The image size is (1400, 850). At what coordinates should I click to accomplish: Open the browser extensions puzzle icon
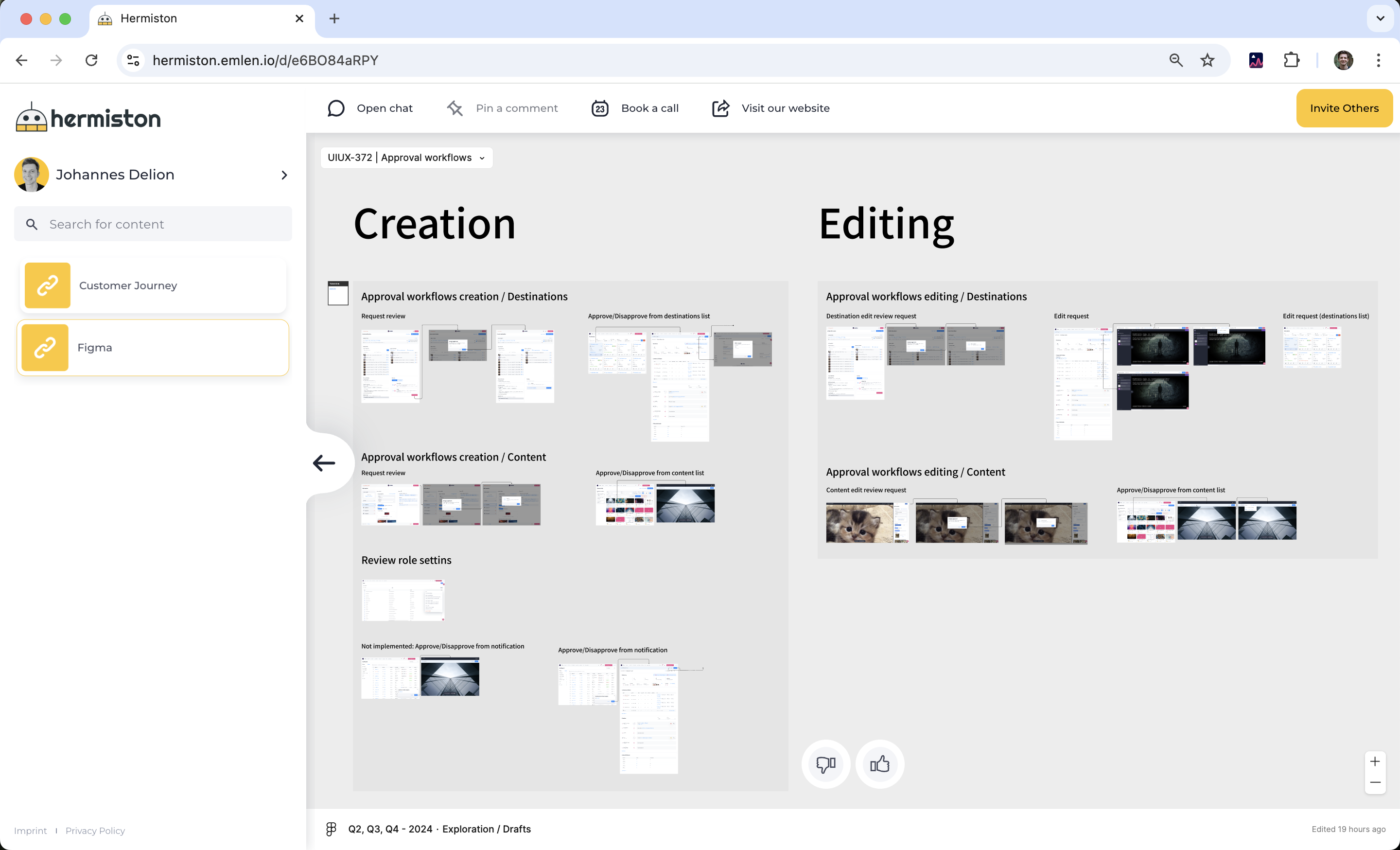tap(1292, 60)
